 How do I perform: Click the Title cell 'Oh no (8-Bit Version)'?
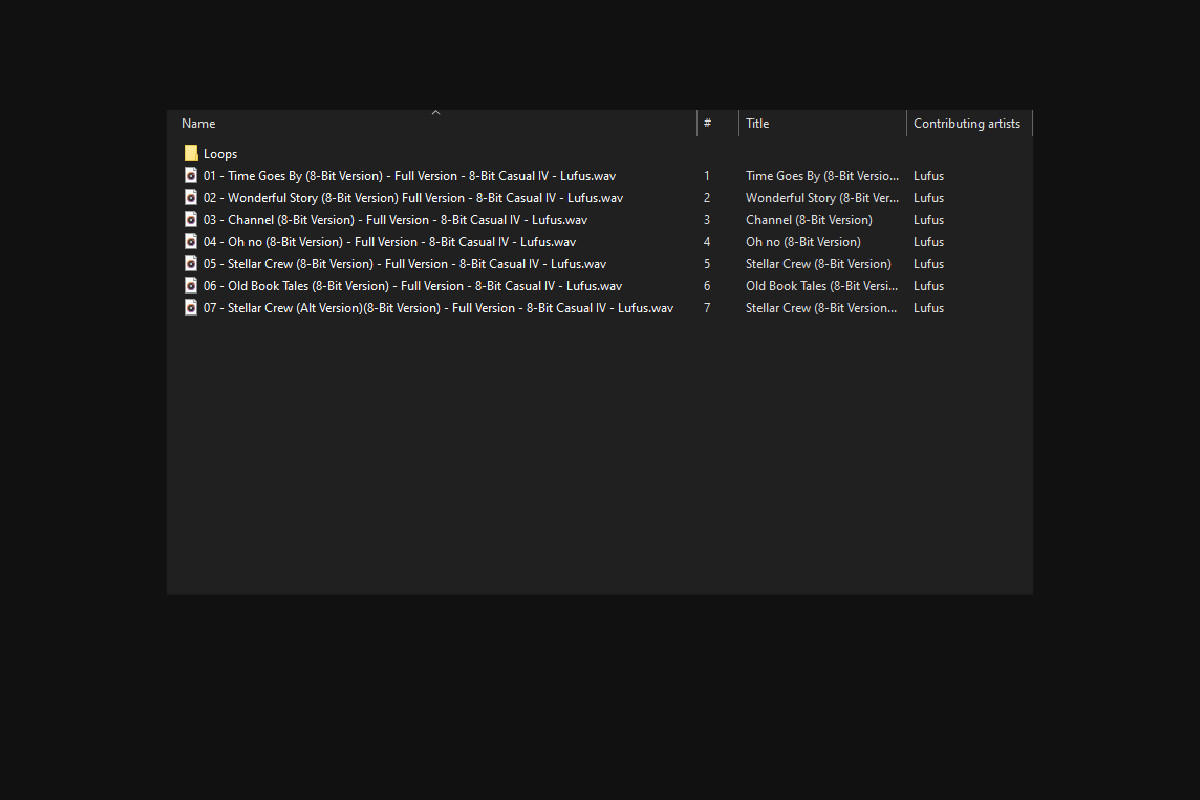coord(803,242)
